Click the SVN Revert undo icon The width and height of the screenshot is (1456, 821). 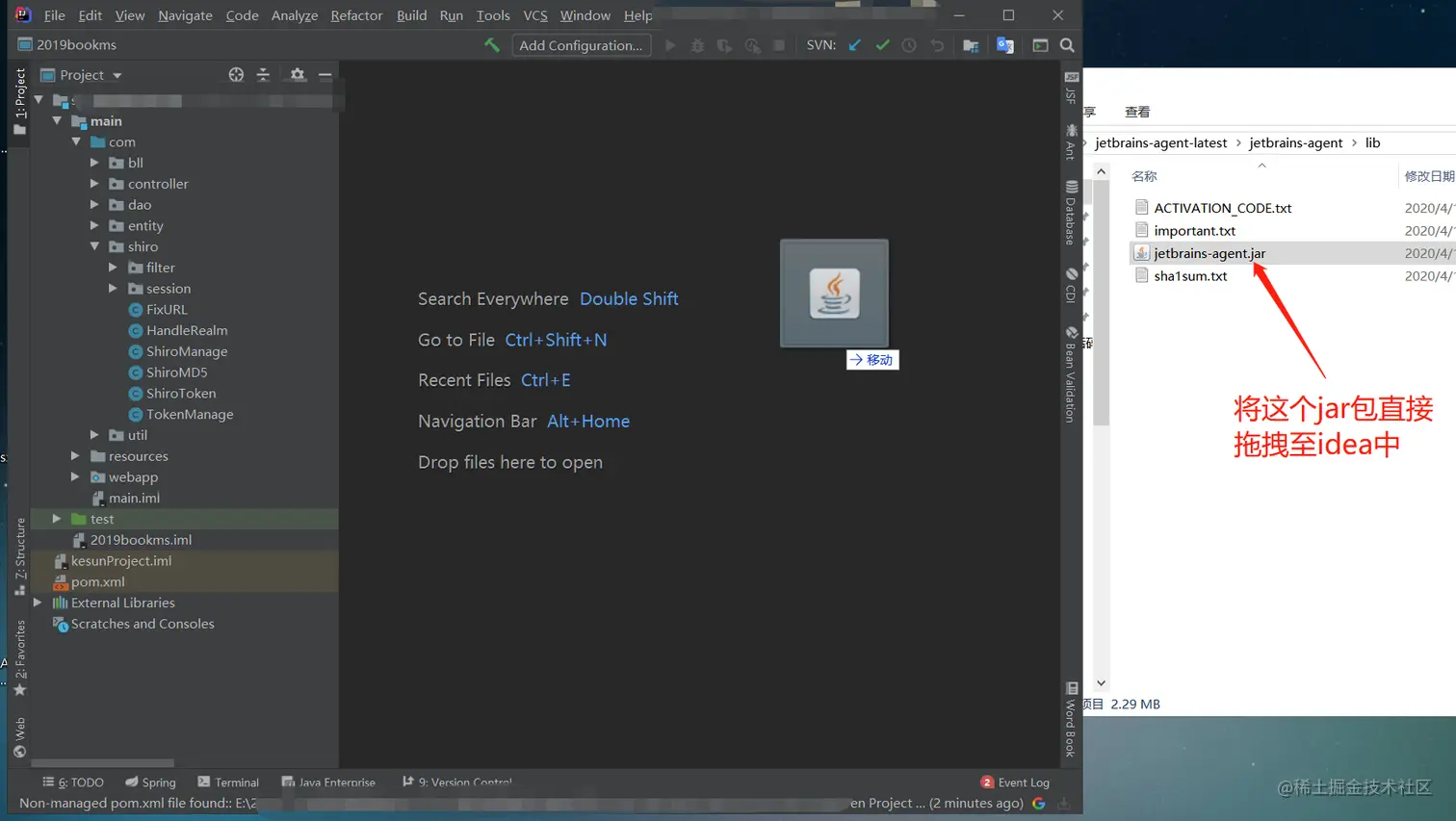point(937,45)
